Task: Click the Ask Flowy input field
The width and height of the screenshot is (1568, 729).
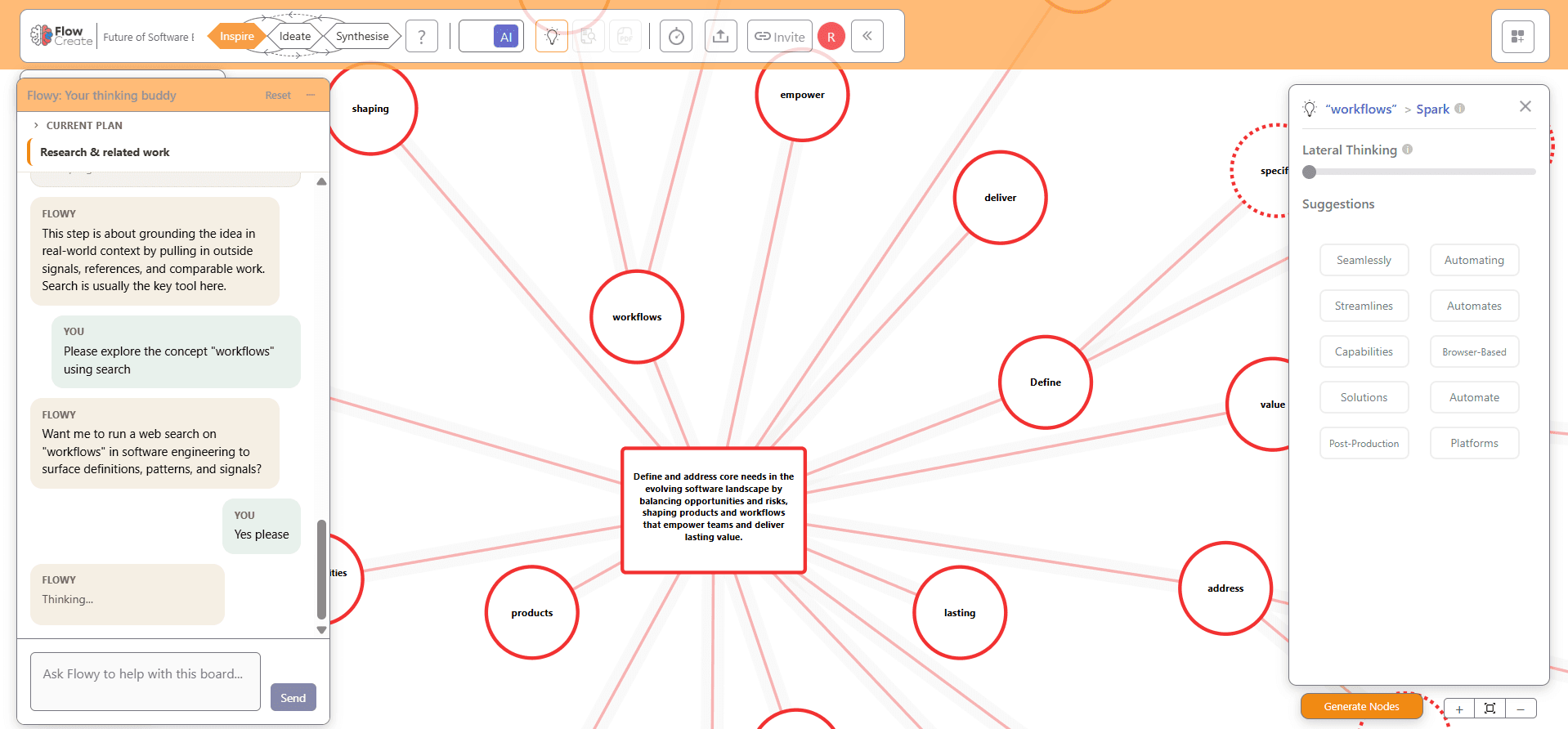Action: [146, 681]
